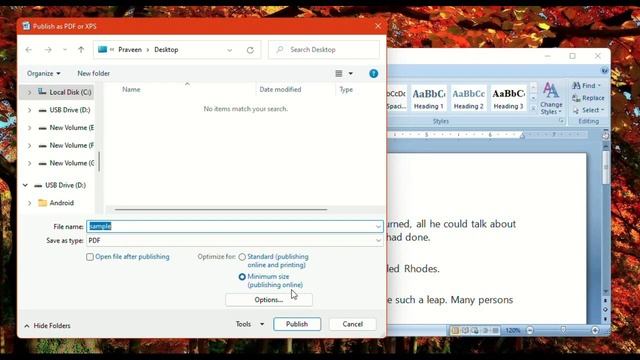Image resolution: width=640 pixels, height=360 pixels.
Task: Open Save as type dropdown
Action: [x=378, y=241]
